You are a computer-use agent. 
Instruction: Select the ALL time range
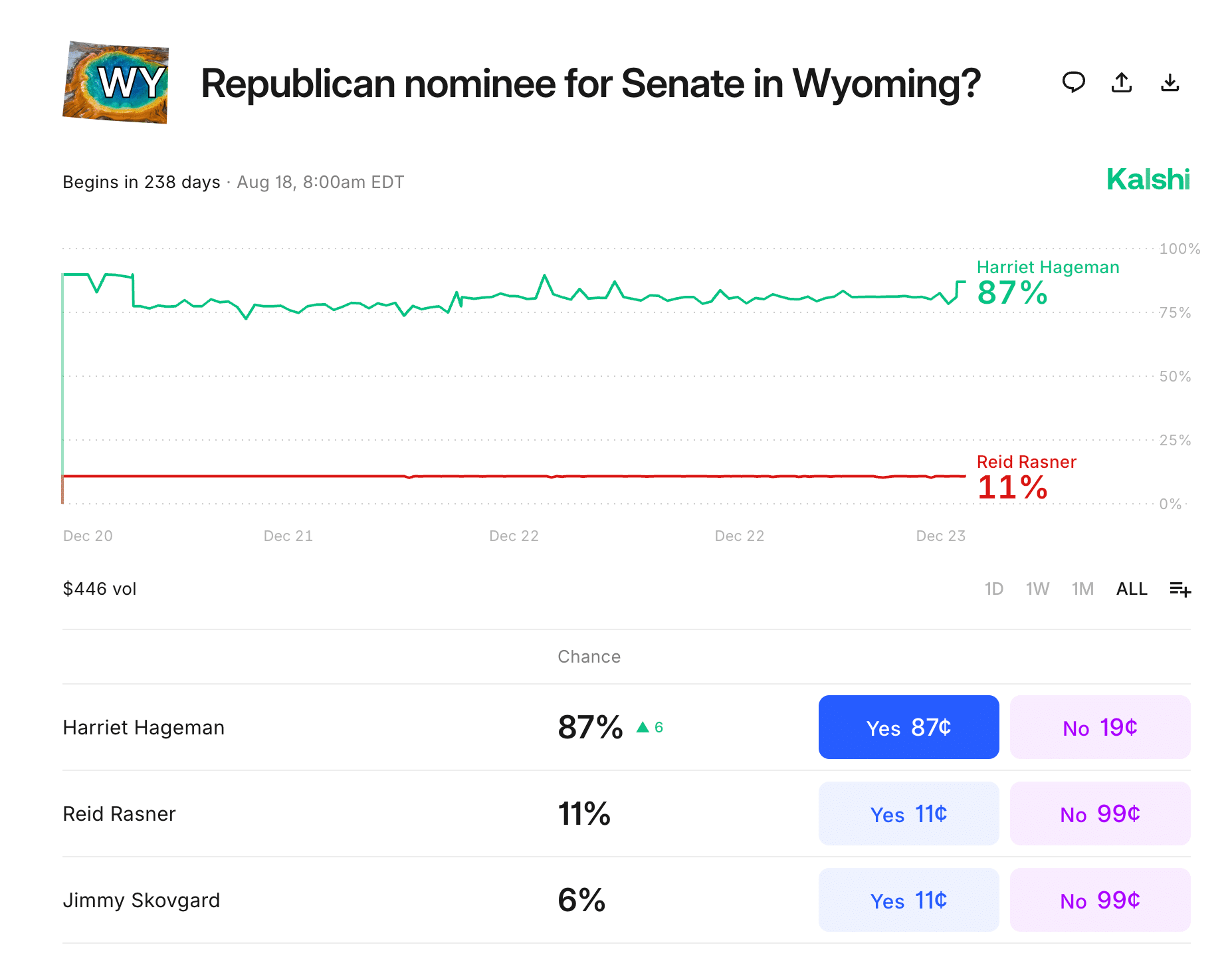(1132, 589)
